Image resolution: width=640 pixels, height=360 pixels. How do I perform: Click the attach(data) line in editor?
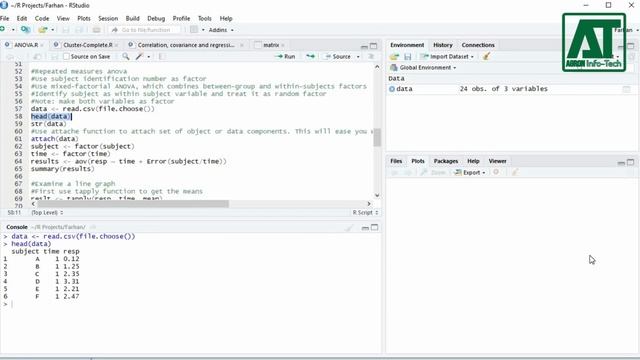click(x=54, y=139)
